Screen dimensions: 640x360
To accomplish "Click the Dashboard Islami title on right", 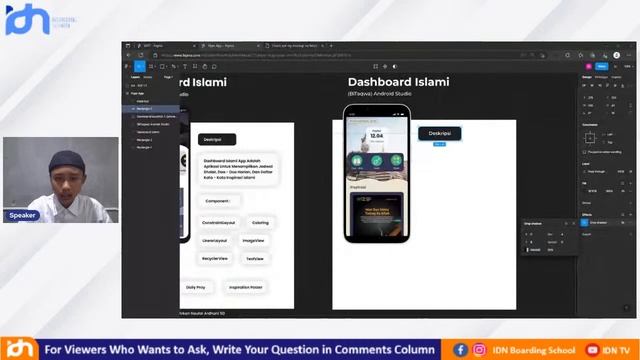I will coord(399,82).
